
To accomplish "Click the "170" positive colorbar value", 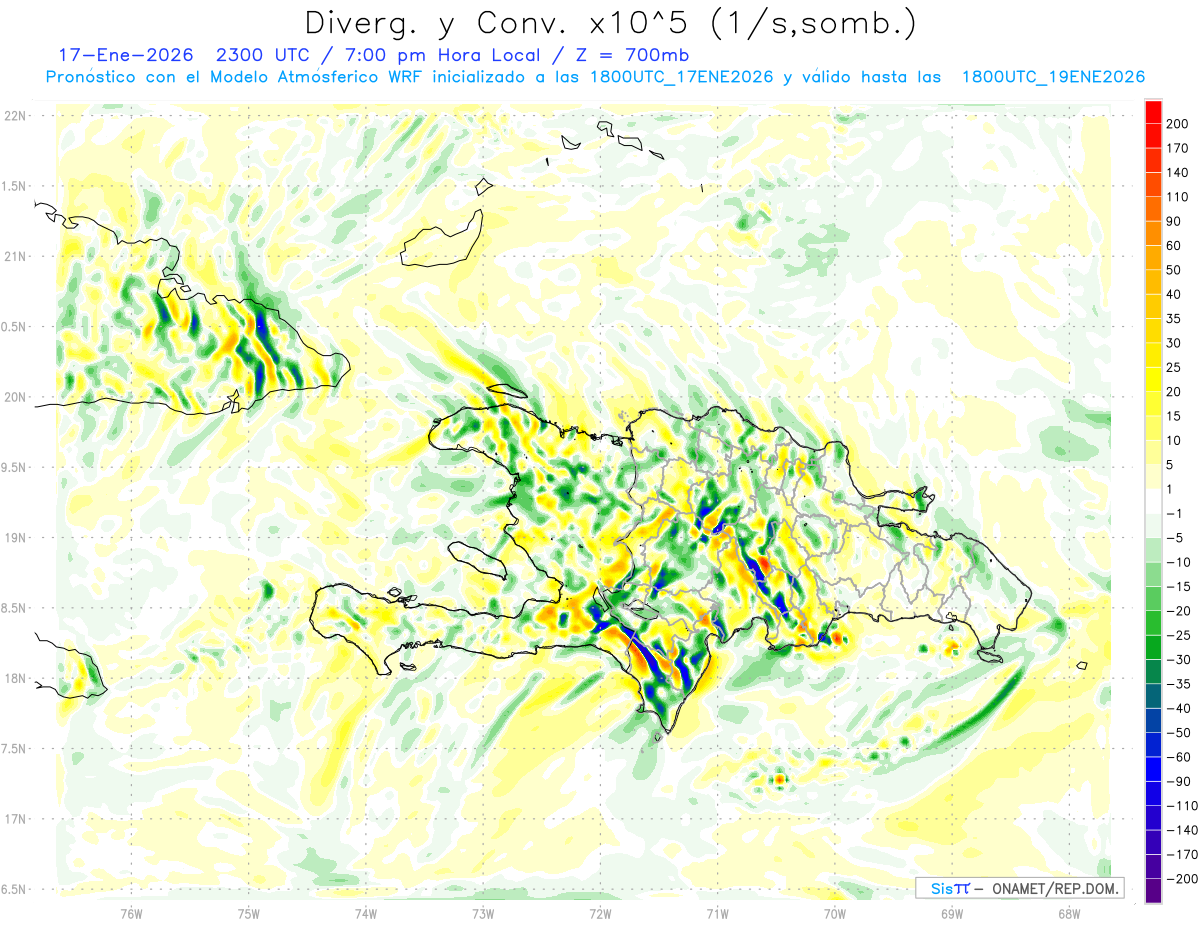I will click(1178, 148).
